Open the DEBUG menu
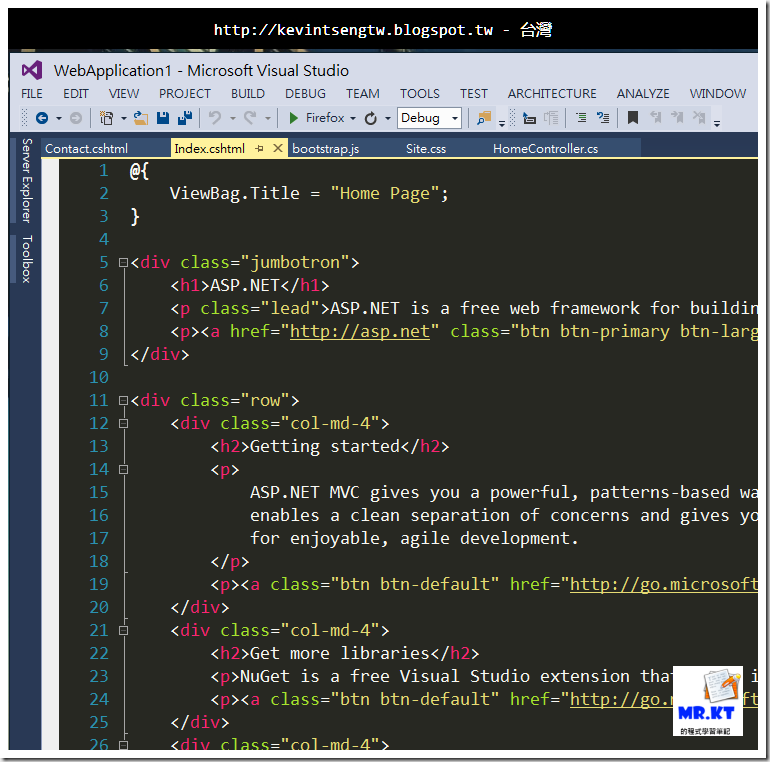Viewport: 770px width, 762px height. [x=305, y=94]
